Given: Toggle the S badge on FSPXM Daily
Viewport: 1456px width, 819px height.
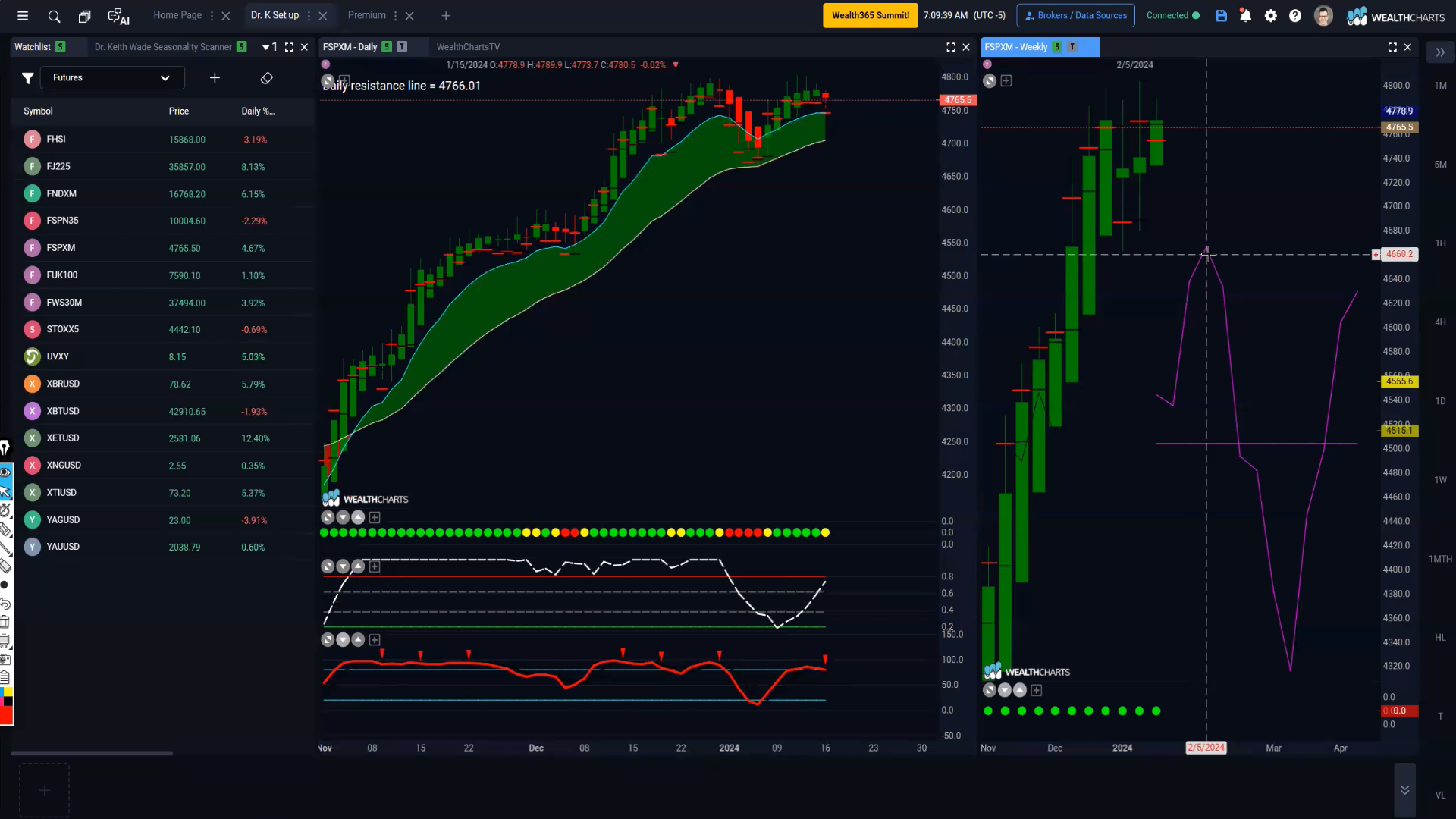Looking at the screenshot, I should [387, 47].
